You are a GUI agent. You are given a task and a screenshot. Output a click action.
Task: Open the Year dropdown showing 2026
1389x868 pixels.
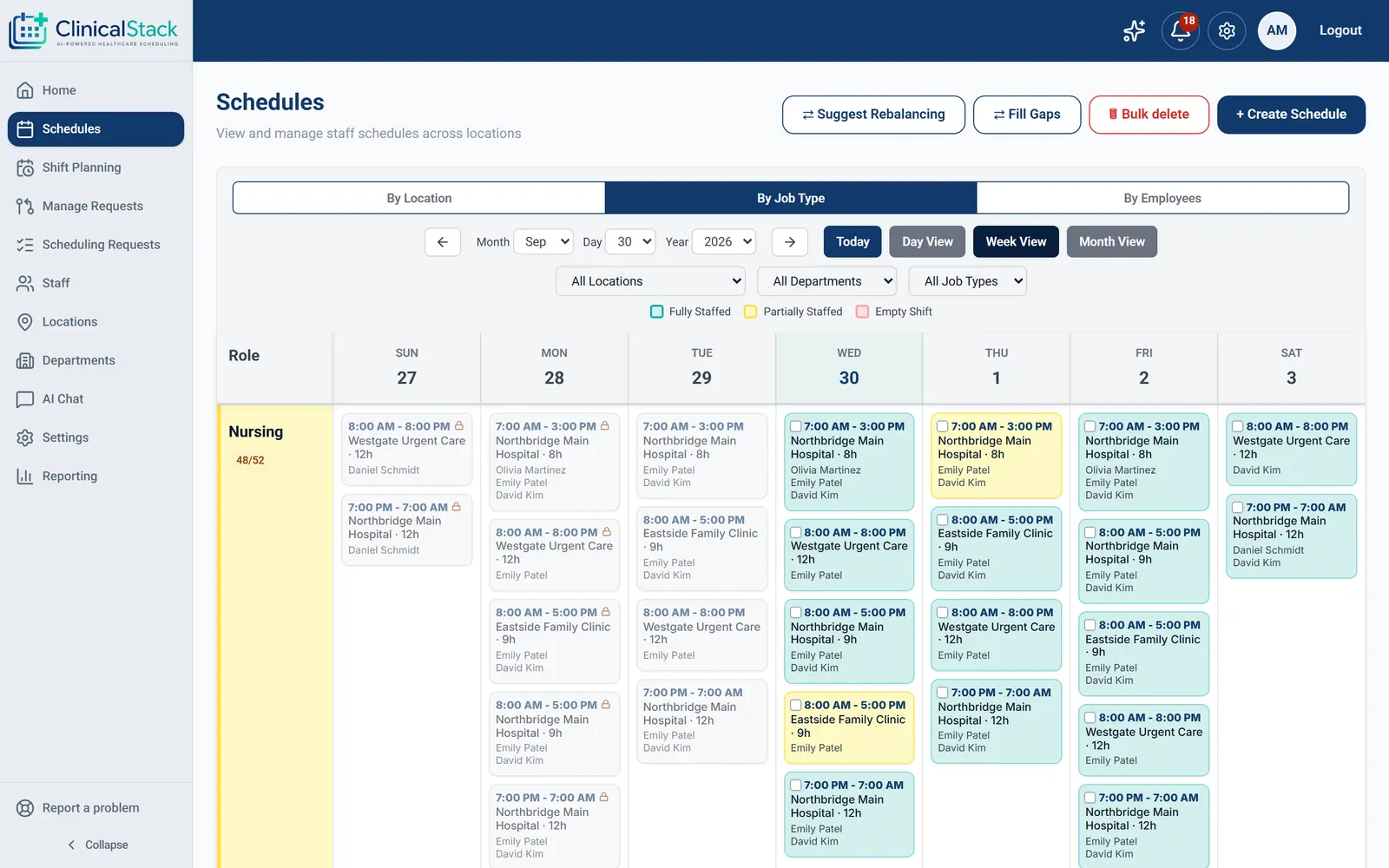click(724, 242)
